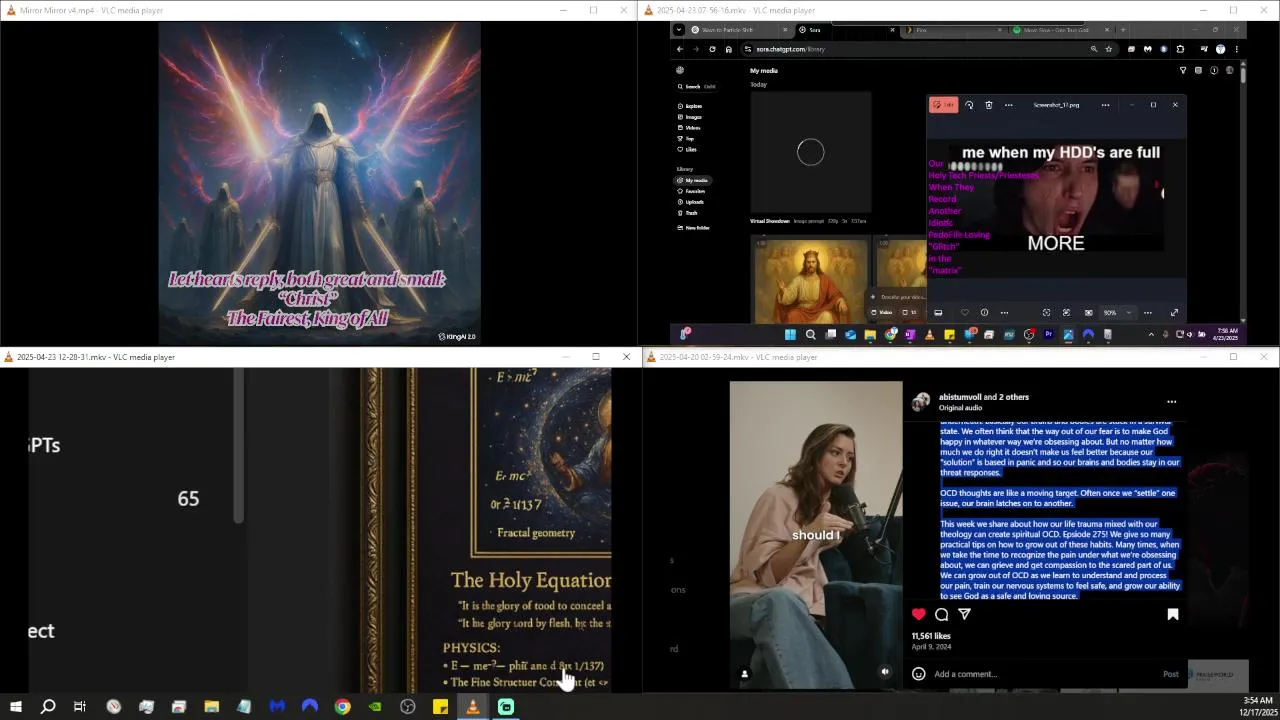Reload the Sora page in Chrome
This screenshot has height=720, width=1280.
click(712, 49)
